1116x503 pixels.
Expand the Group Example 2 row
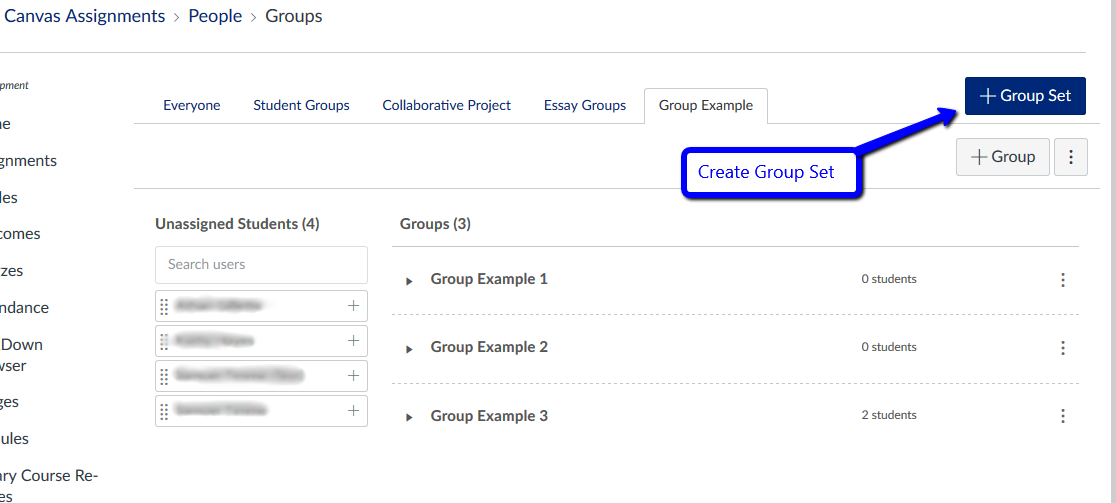[409, 349]
